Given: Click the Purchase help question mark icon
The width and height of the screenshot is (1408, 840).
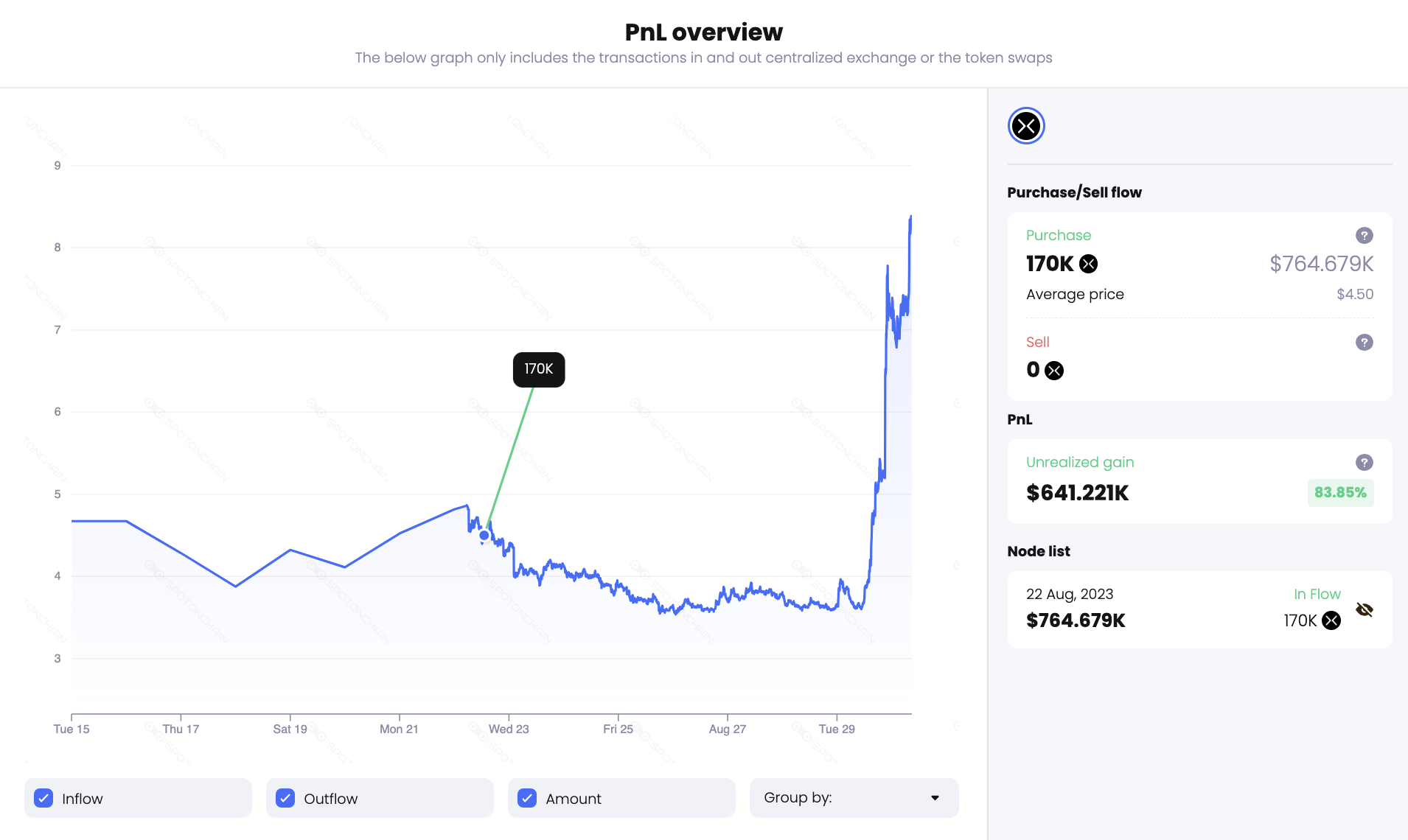Looking at the screenshot, I should coord(1364,235).
